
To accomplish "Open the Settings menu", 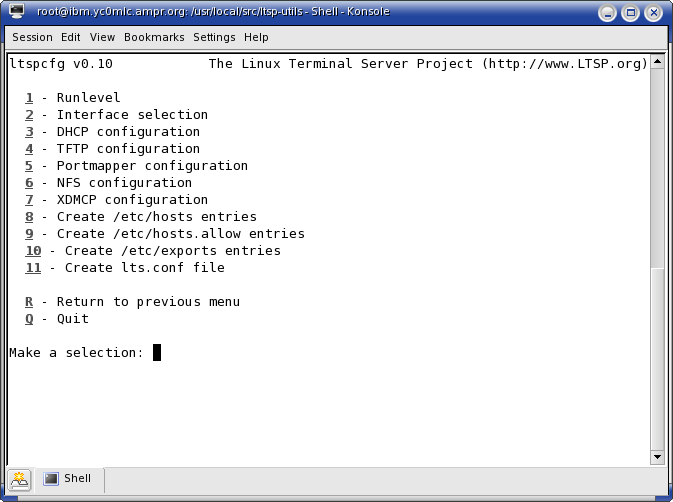I will click(214, 37).
